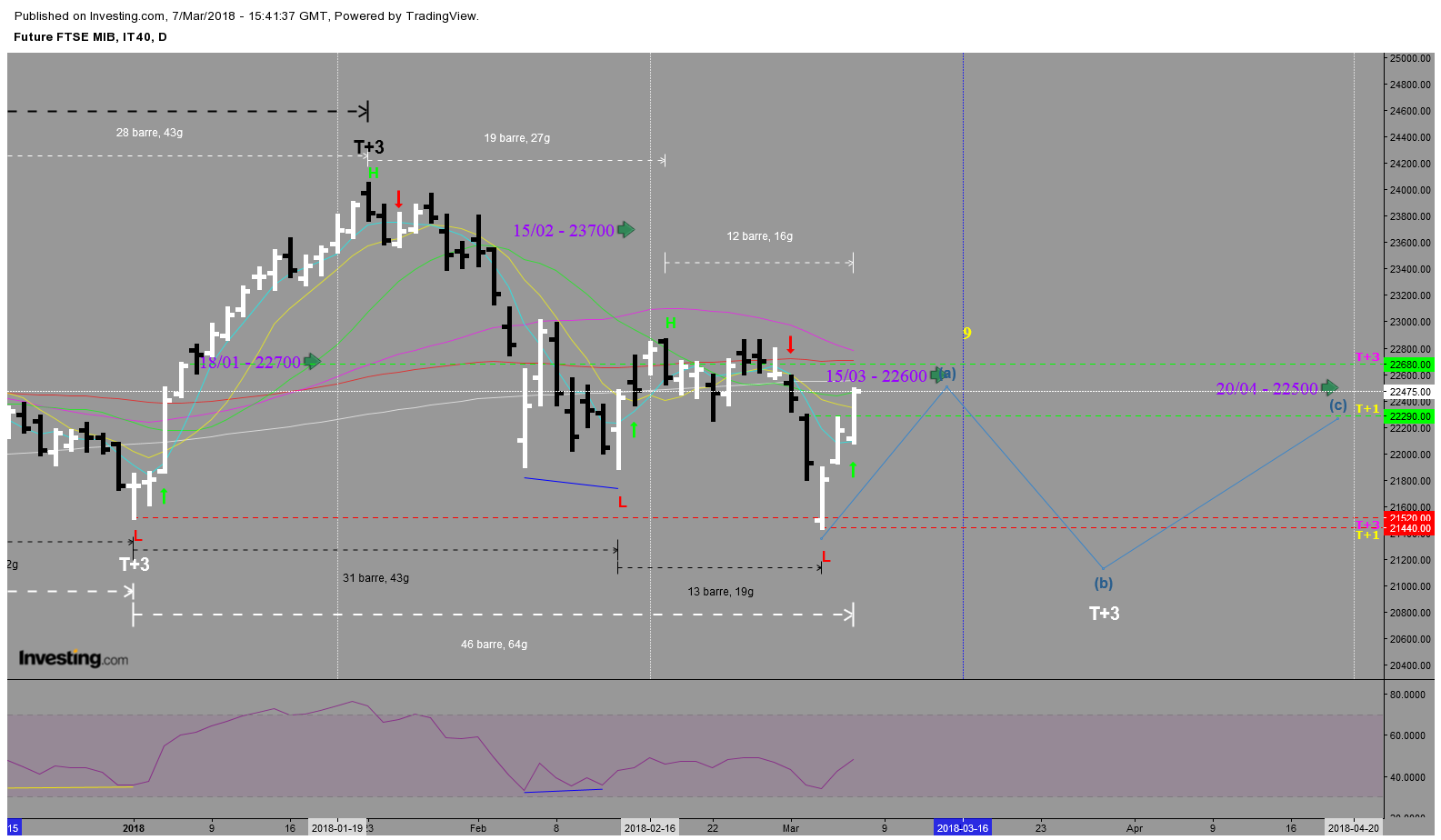Viewport: 1441px width, 840px height.
Task: Click the 23000.00 price axis label
Action: click(x=1410, y=322)
